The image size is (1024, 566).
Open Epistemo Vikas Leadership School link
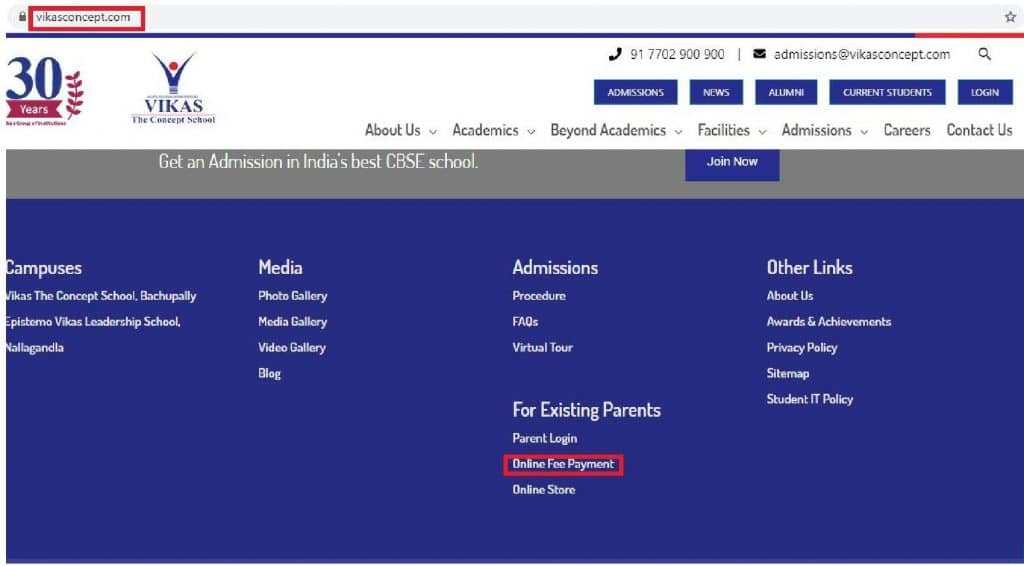[93, 334]
